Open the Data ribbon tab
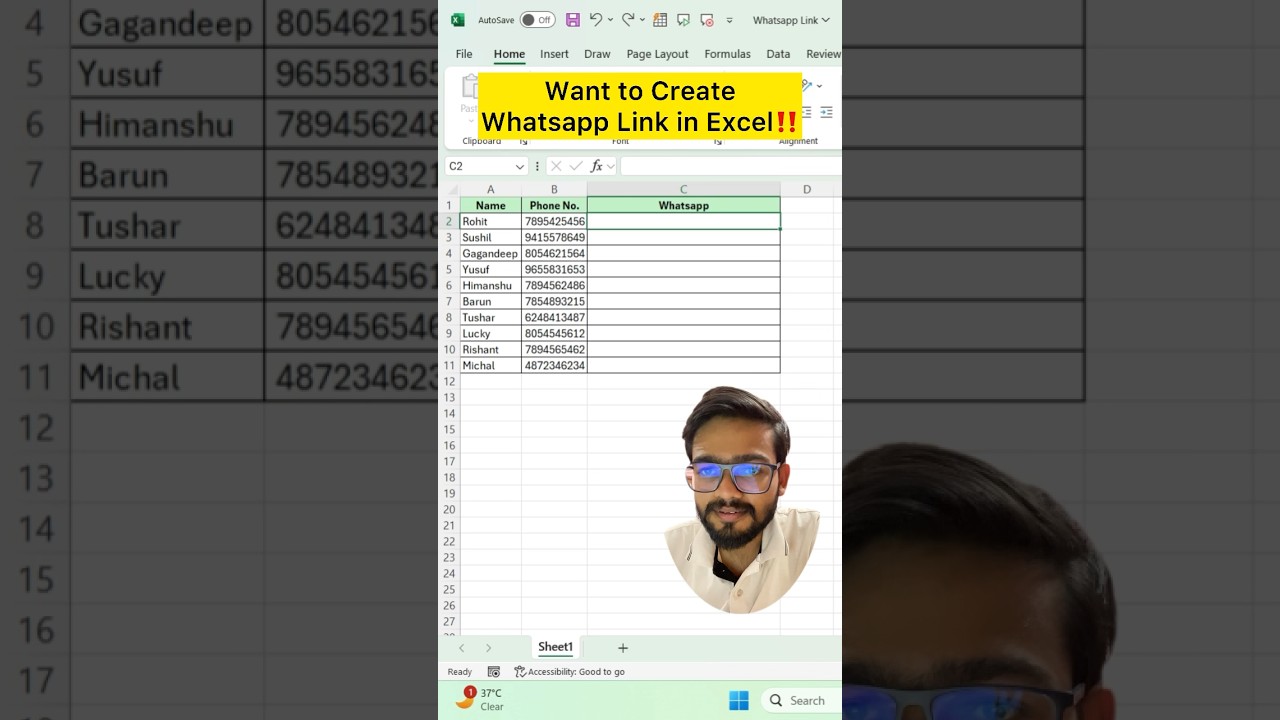The height and width of the screenshot is (720, 1280). point(778,54)
